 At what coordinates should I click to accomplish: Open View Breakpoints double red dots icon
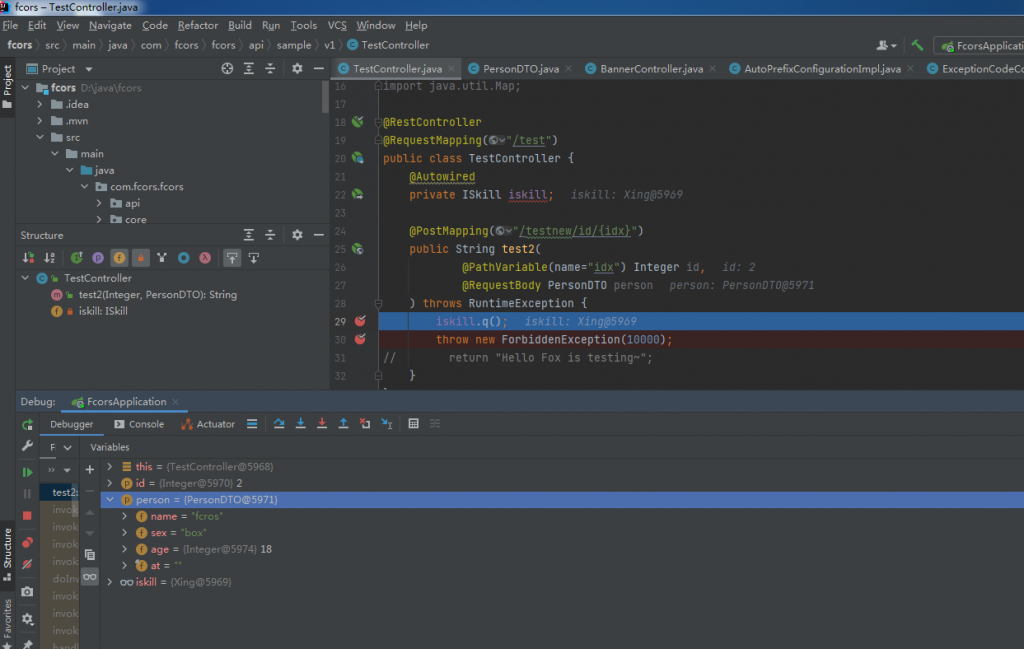tap(27, 543)
